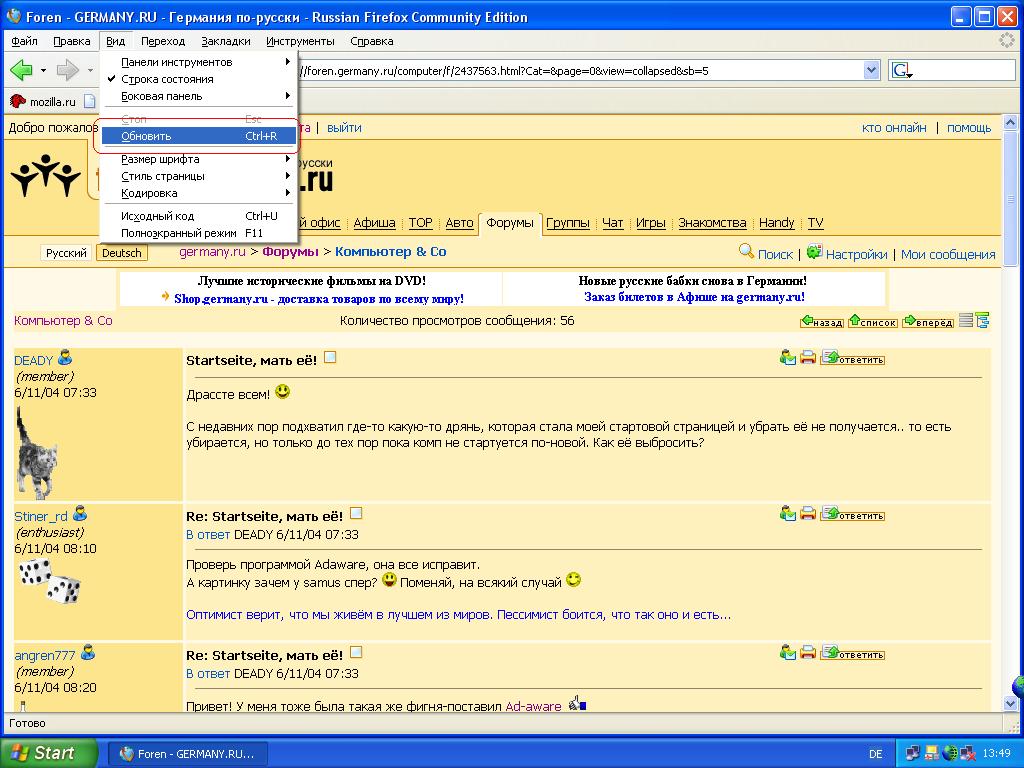Click the ответить button on Stiner_rd's post
1024x768 pixels.
coord(853,515)
